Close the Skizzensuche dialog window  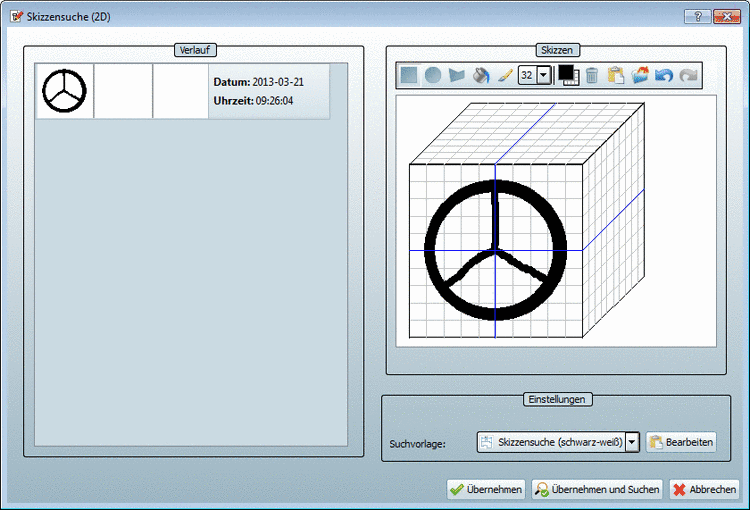click(727, 17)
